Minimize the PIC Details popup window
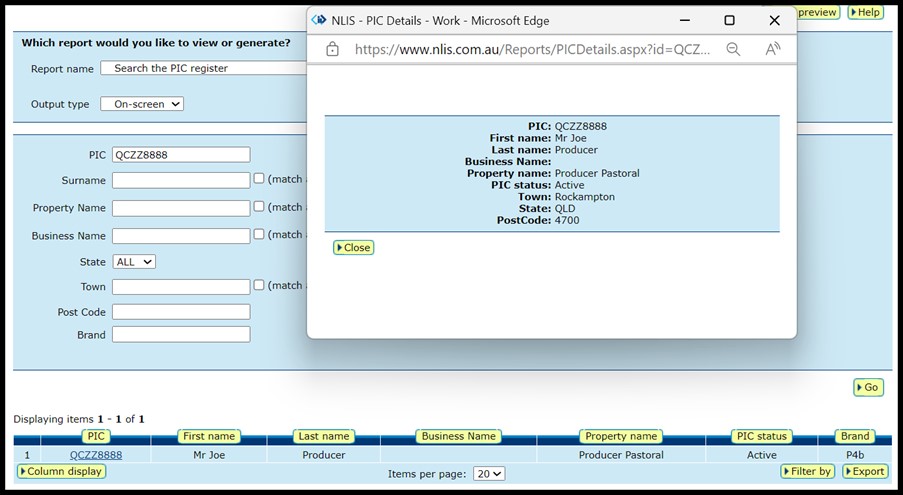903x495 pixels. click(685, 20)
